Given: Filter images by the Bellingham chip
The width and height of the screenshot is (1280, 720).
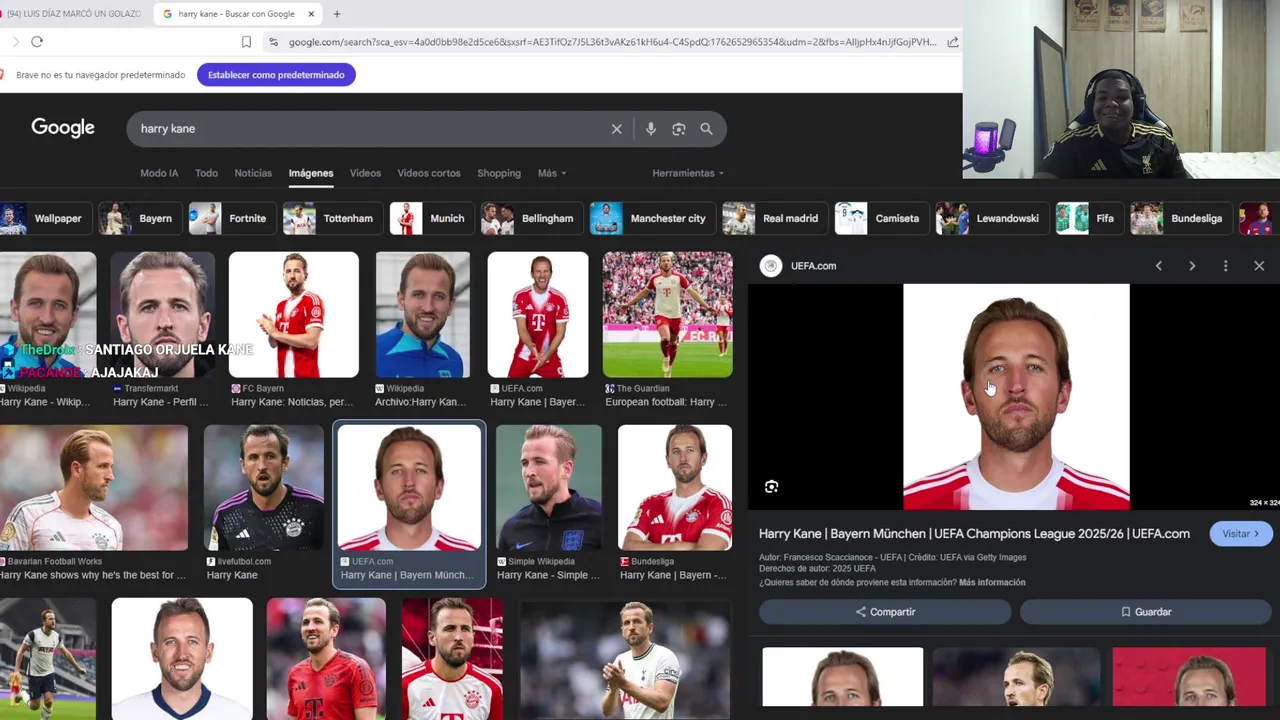Looking at the screenshot, I should 530,218.
